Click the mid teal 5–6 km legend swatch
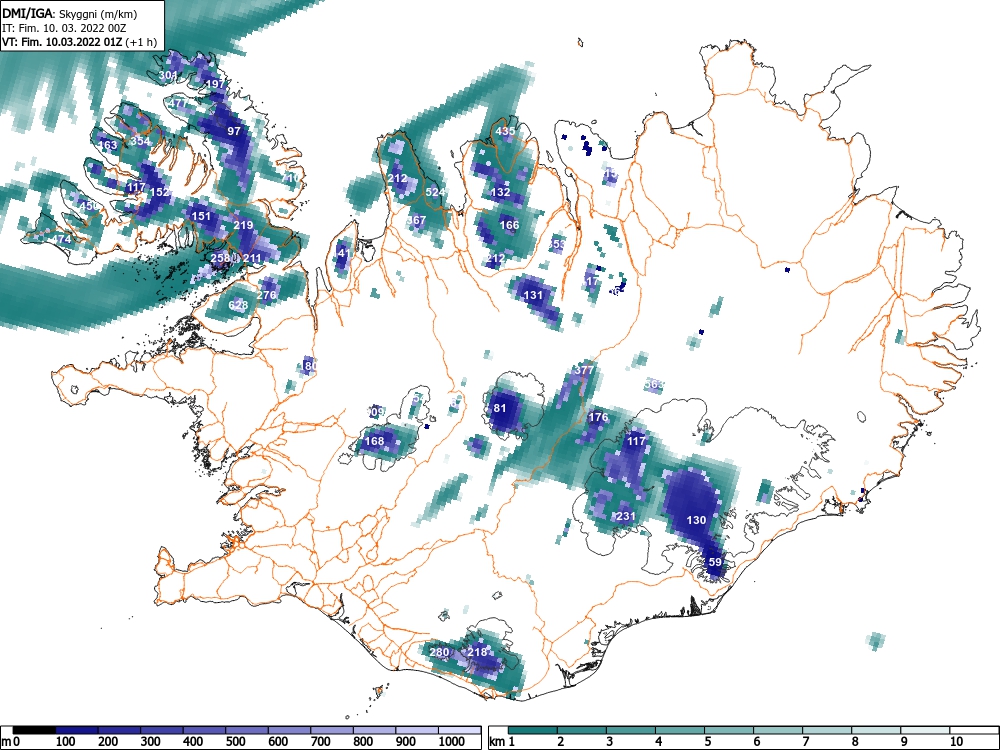 729,730
